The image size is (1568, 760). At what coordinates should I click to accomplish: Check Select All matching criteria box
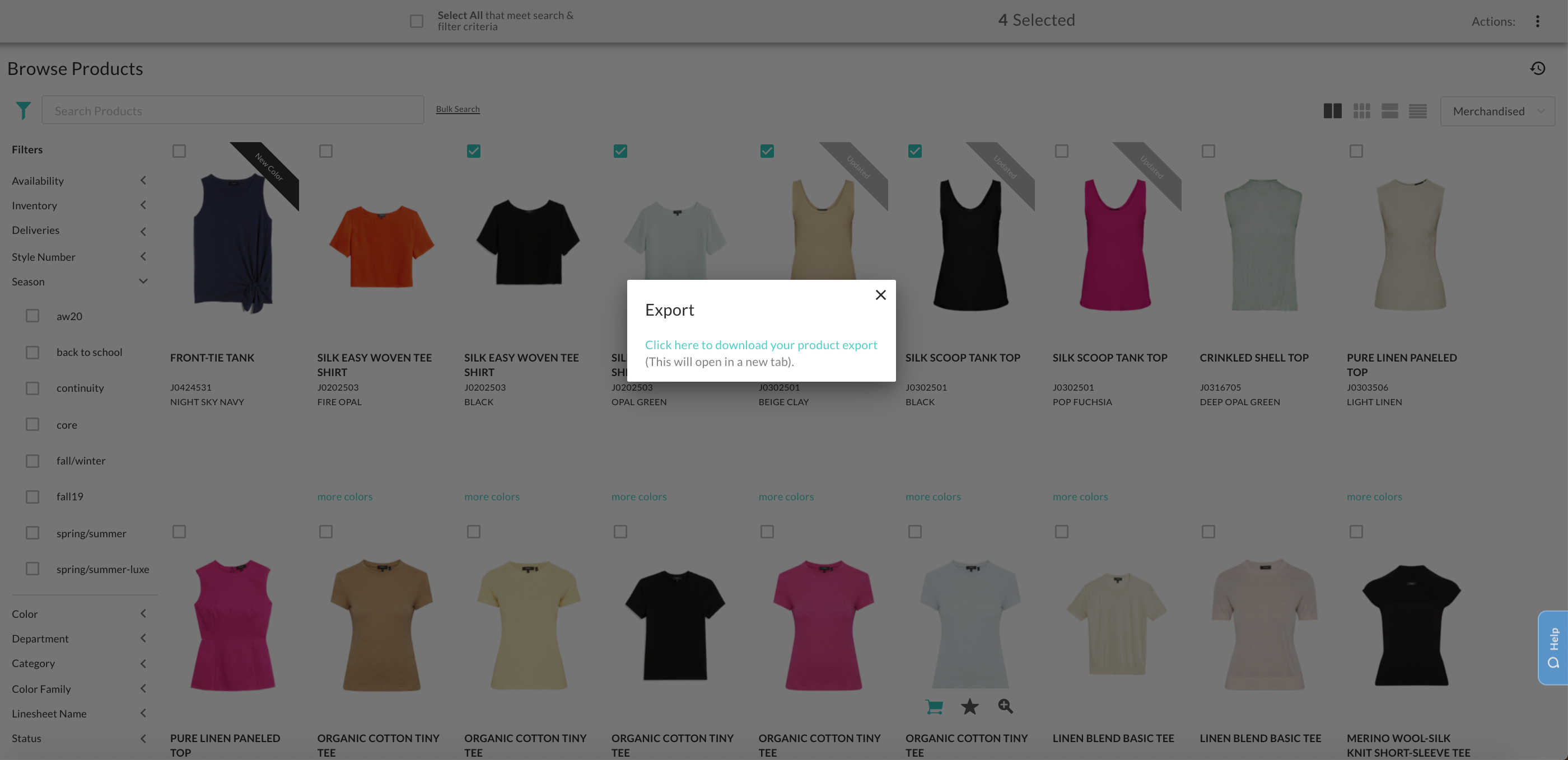pos(416,21)
